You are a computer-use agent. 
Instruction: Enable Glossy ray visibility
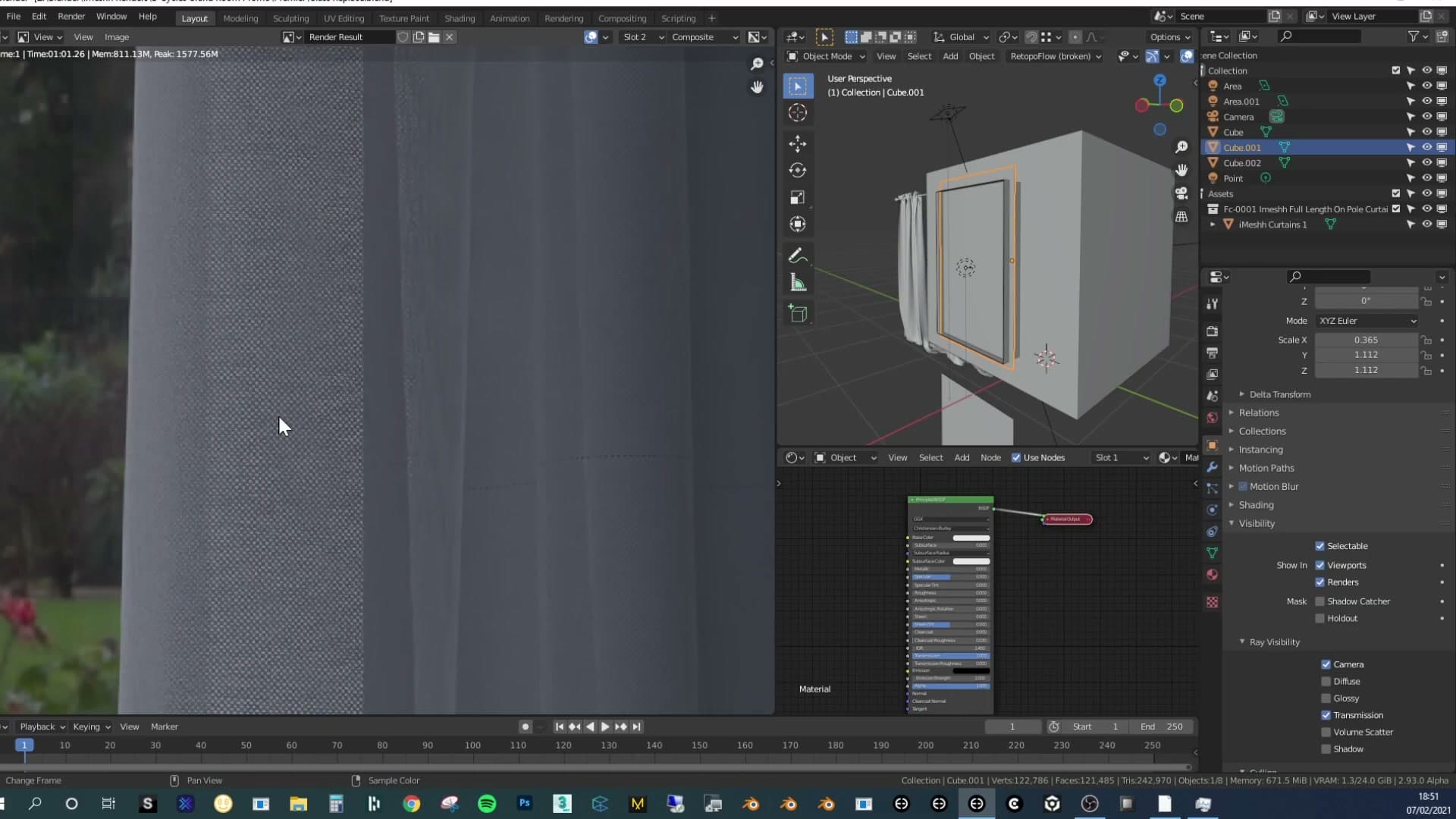coord(1326,698)
